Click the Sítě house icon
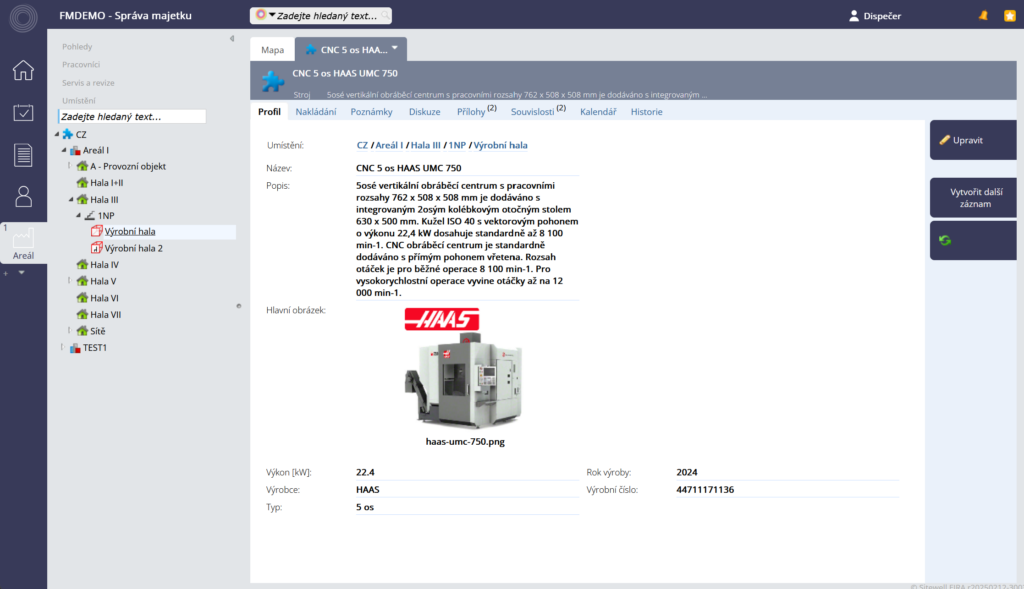This screenshot has height=589, width=1024. [82, 330]
